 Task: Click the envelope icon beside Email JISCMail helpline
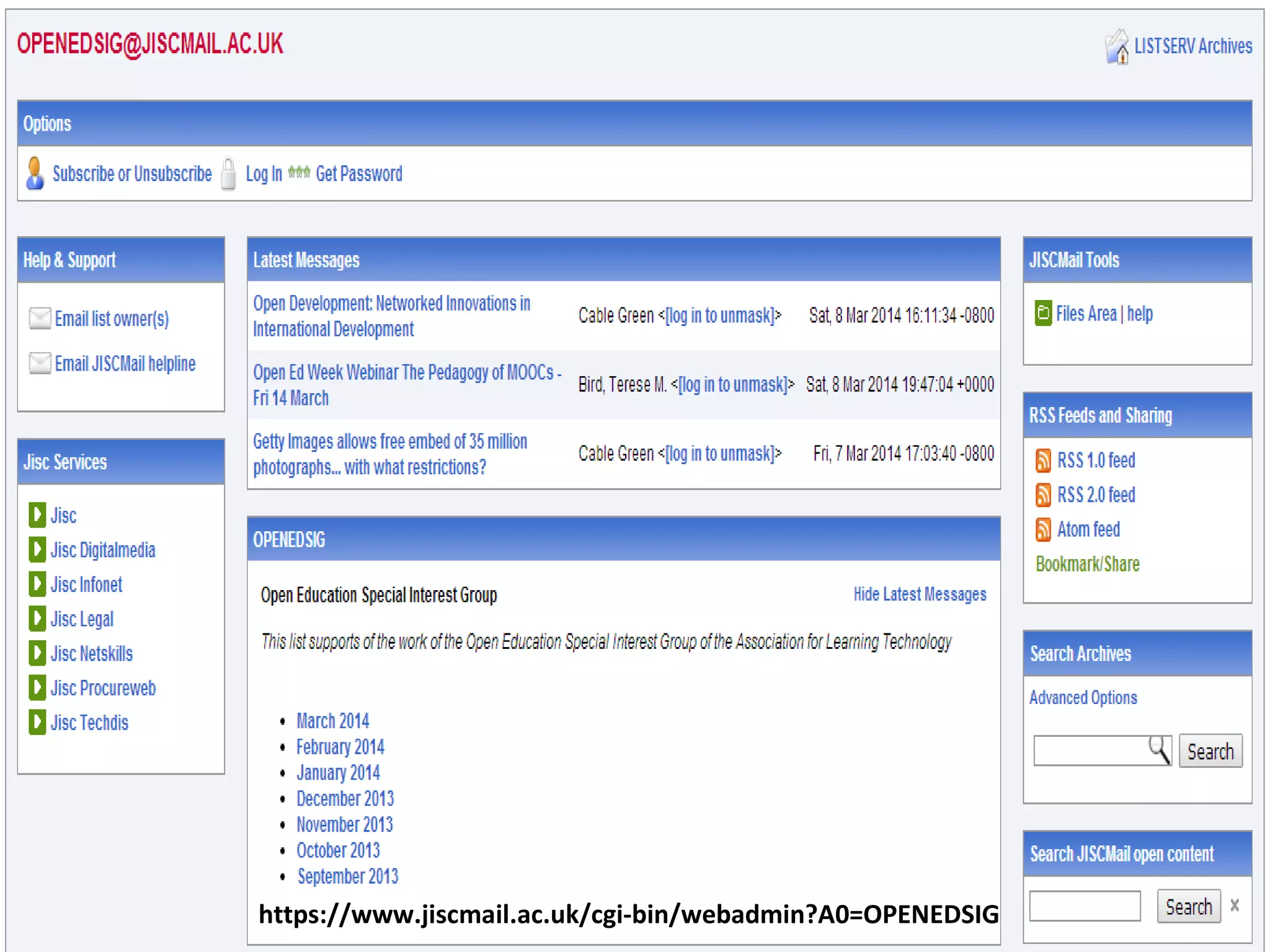click(x=40, y=363)
